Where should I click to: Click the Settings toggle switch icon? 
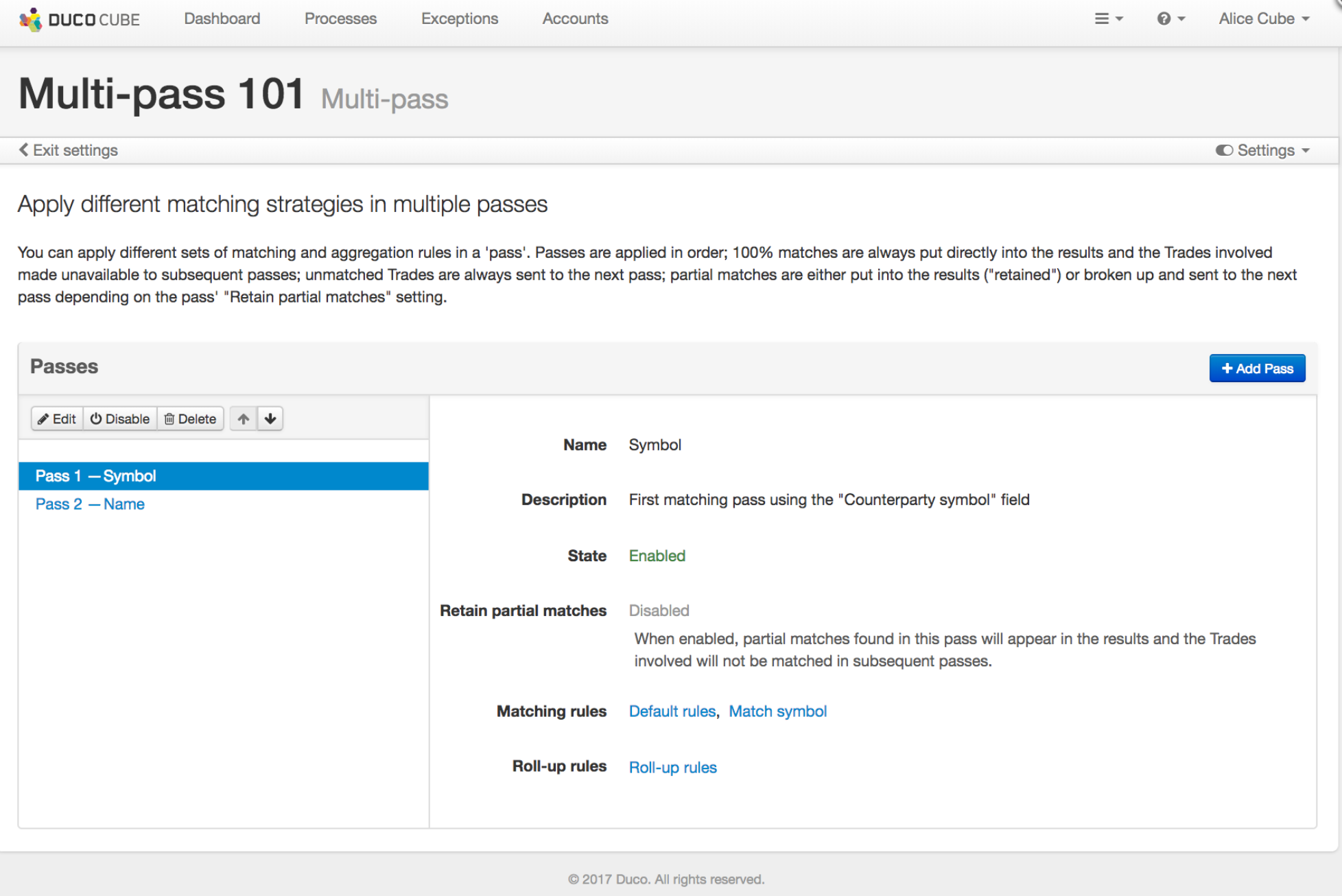pyautogui.click(x=1223, y=150)
